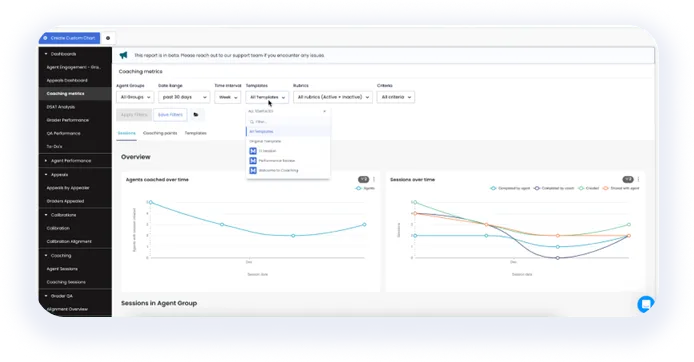Open the Rubrics dropdown
The width and height of the screenshot is (694, 362).
[333, 97]
